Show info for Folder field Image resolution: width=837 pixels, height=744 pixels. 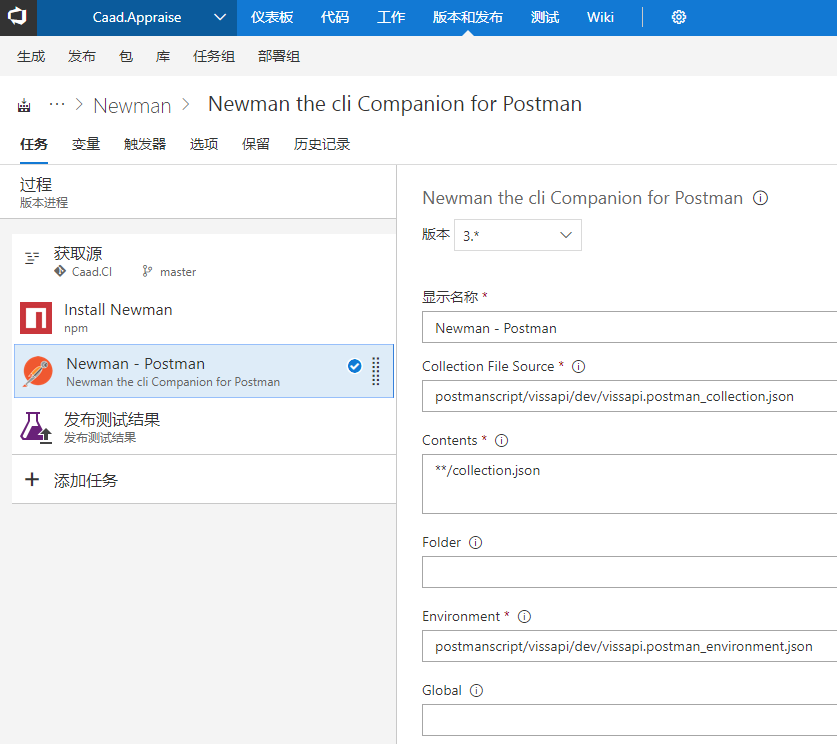click(475, 543)
